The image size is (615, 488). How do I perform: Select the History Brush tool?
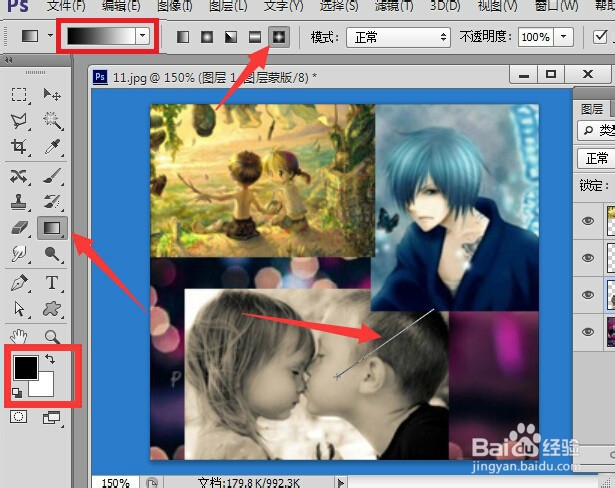pos(52,202)
